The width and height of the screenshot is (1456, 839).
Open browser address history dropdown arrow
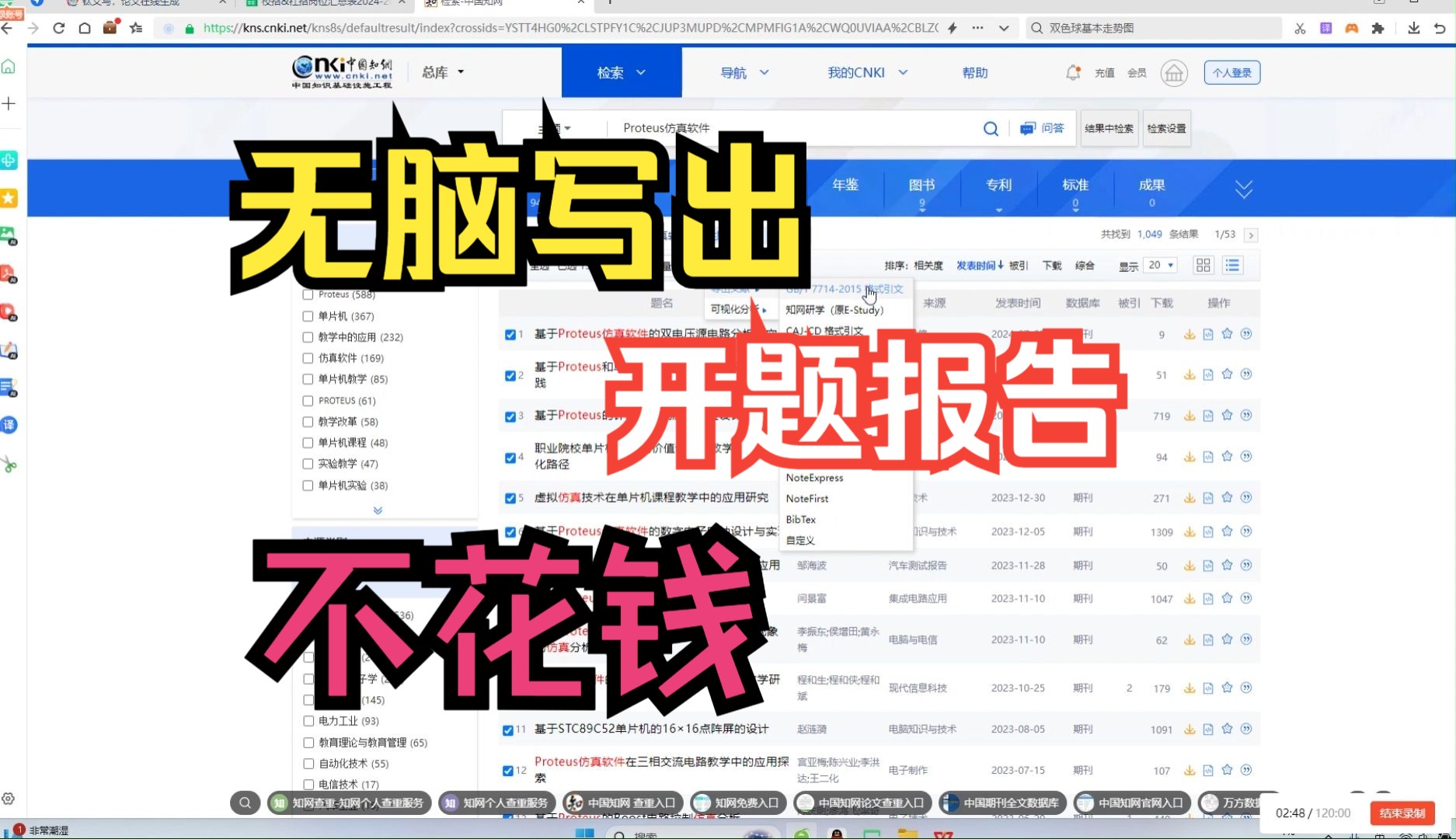click(1004, 28)
